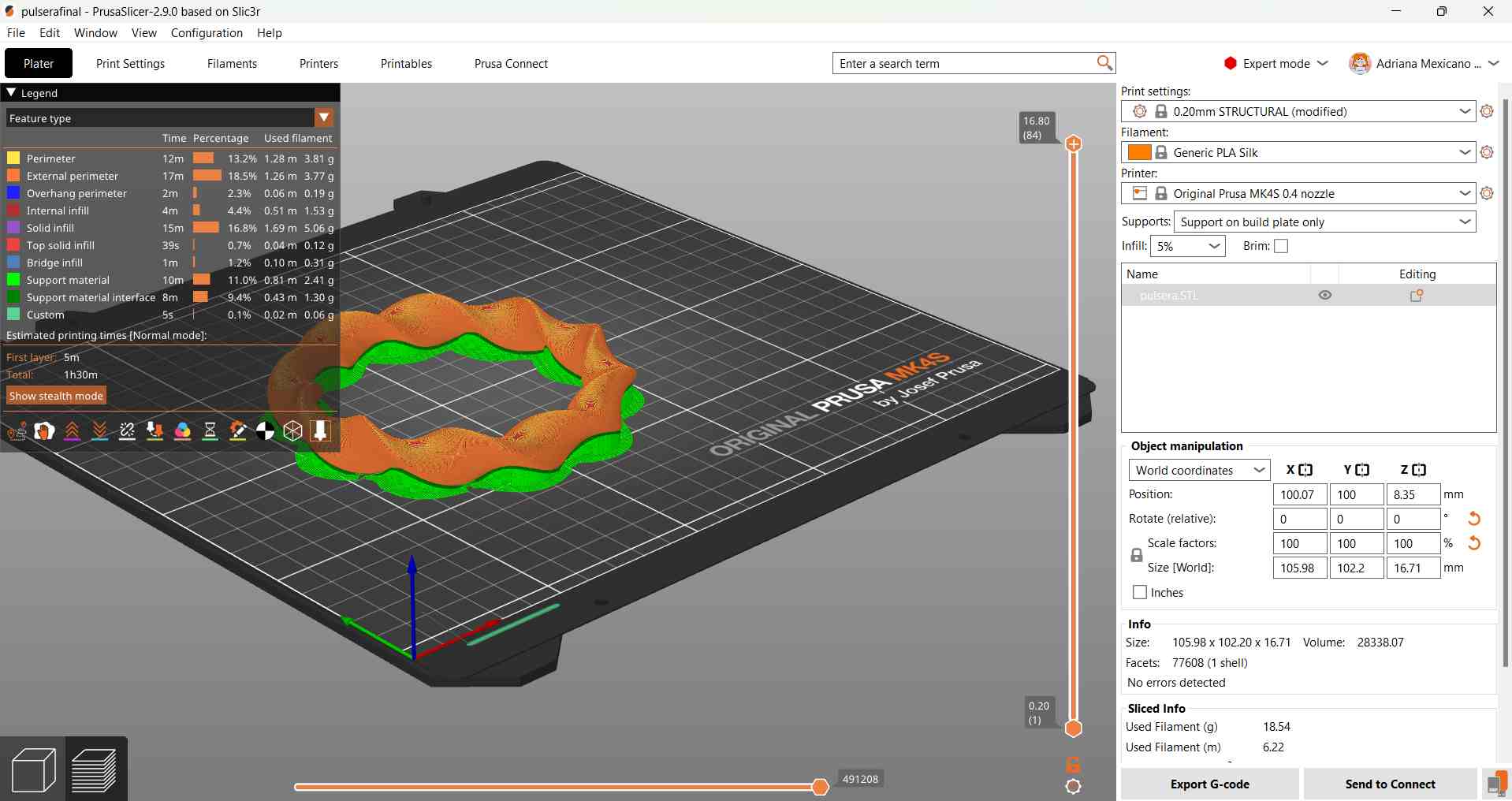
Task: Open Adriana Mexicano account dropdown
Action: coord(1424,64)
